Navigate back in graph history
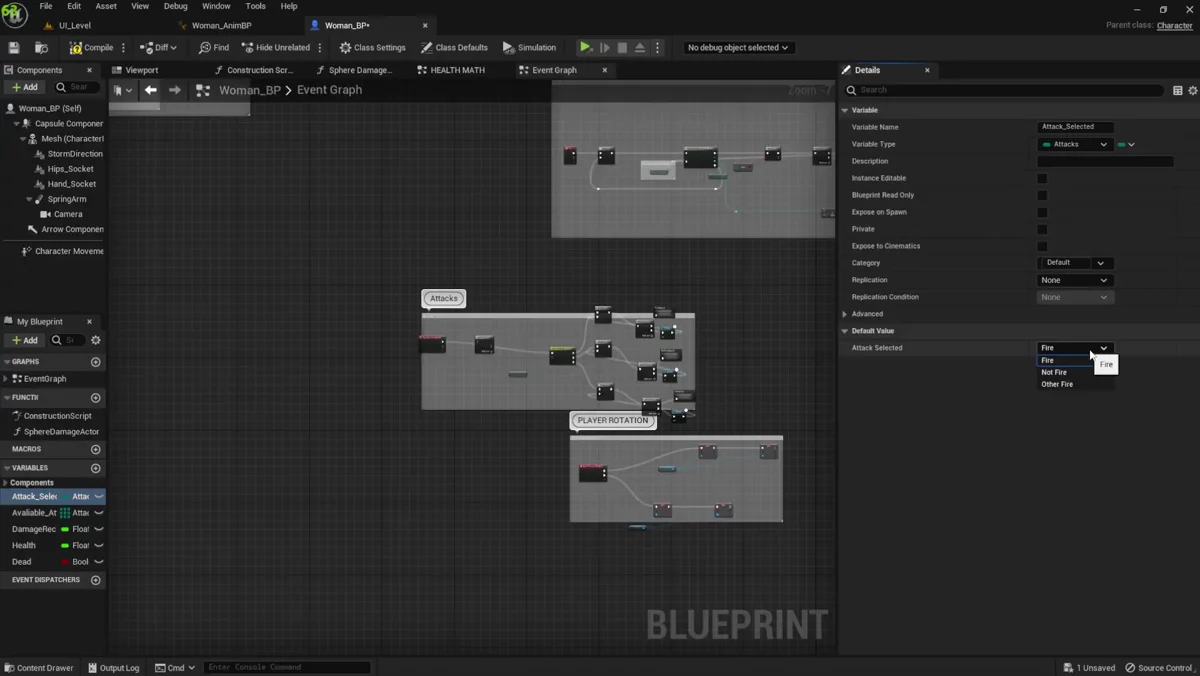Screen dimensions: 1200x676 (x=151, y=90)
